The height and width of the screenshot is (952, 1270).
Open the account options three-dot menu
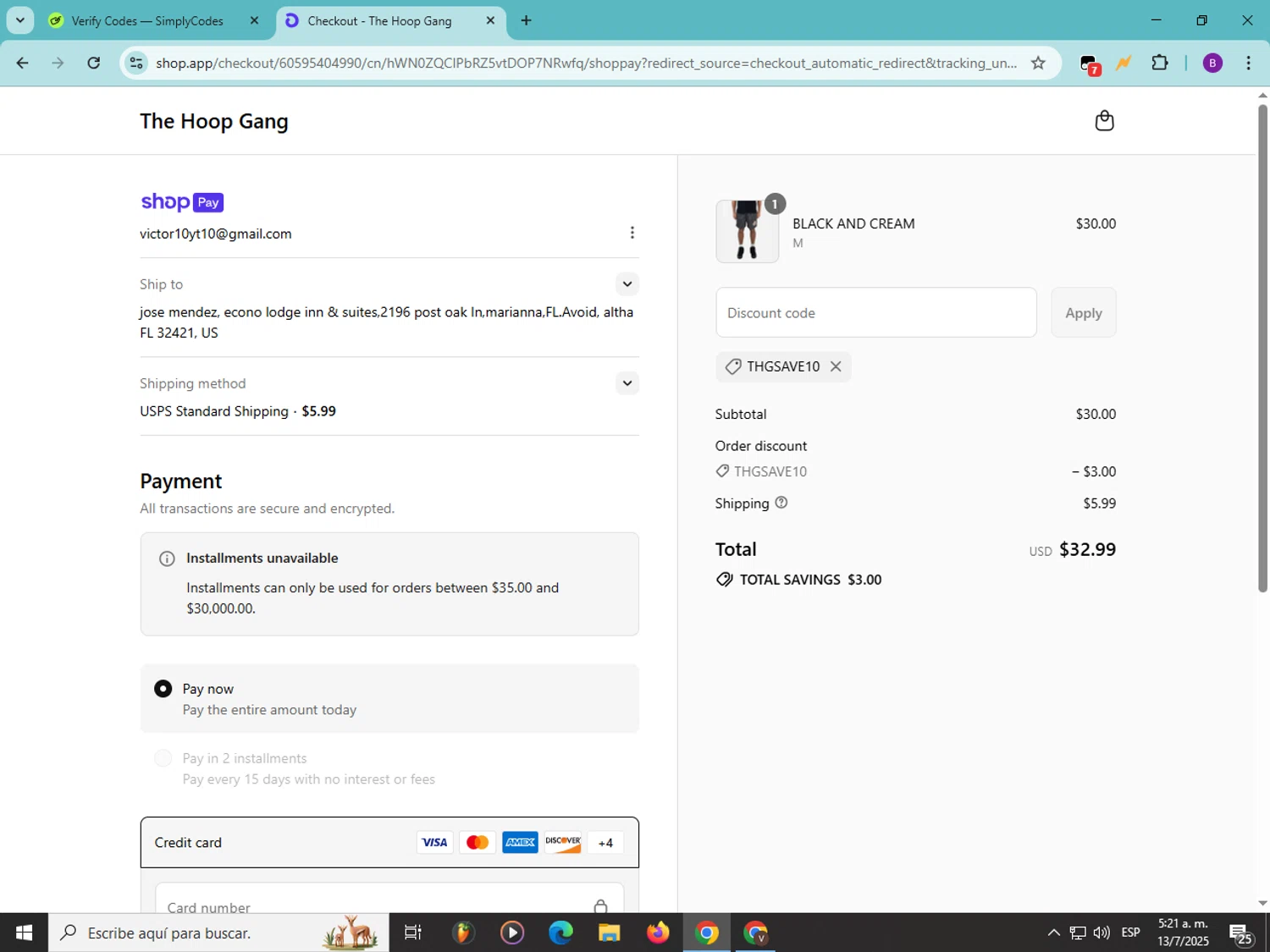coord(632,233)
